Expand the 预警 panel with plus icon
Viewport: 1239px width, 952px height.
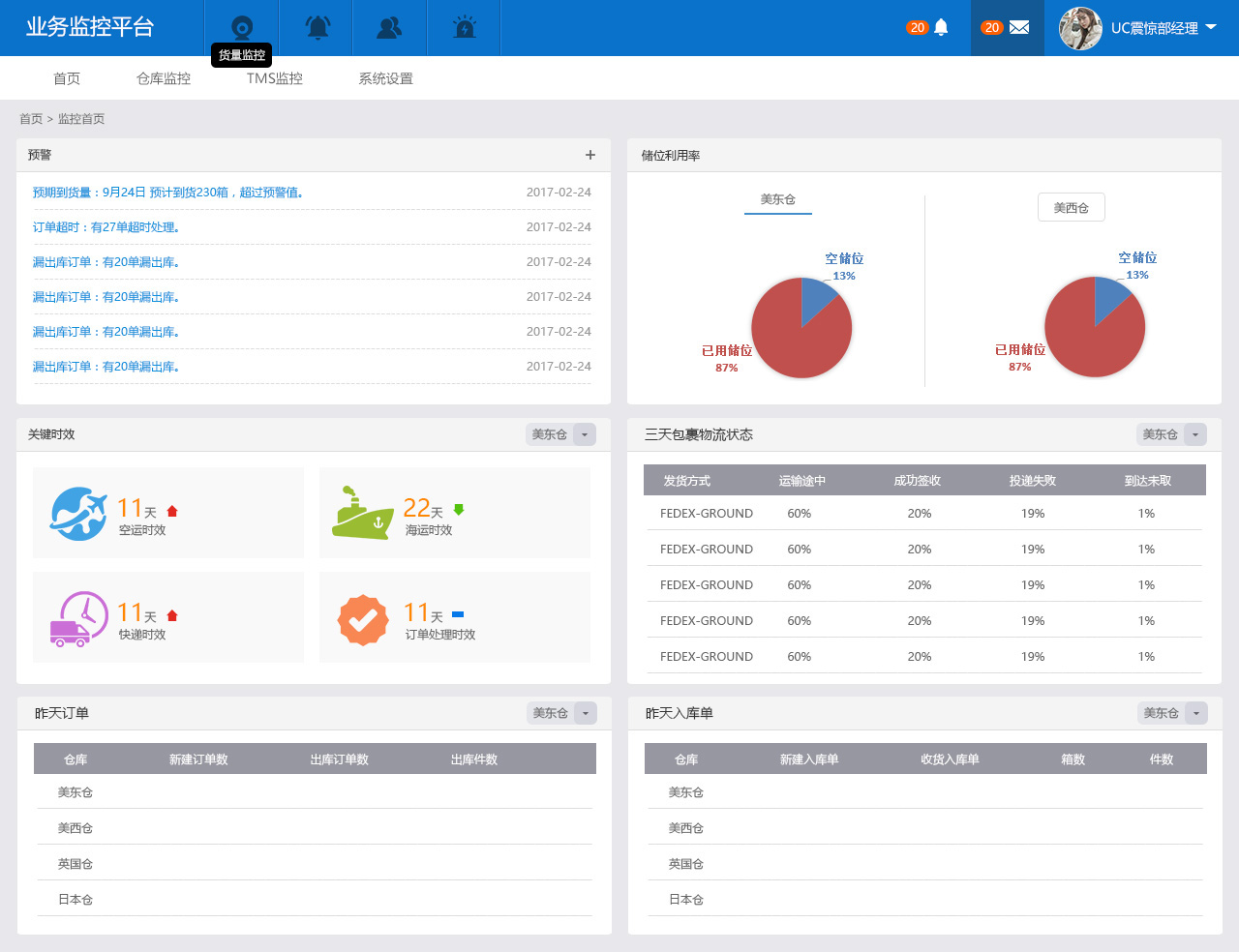coord(590,155)
